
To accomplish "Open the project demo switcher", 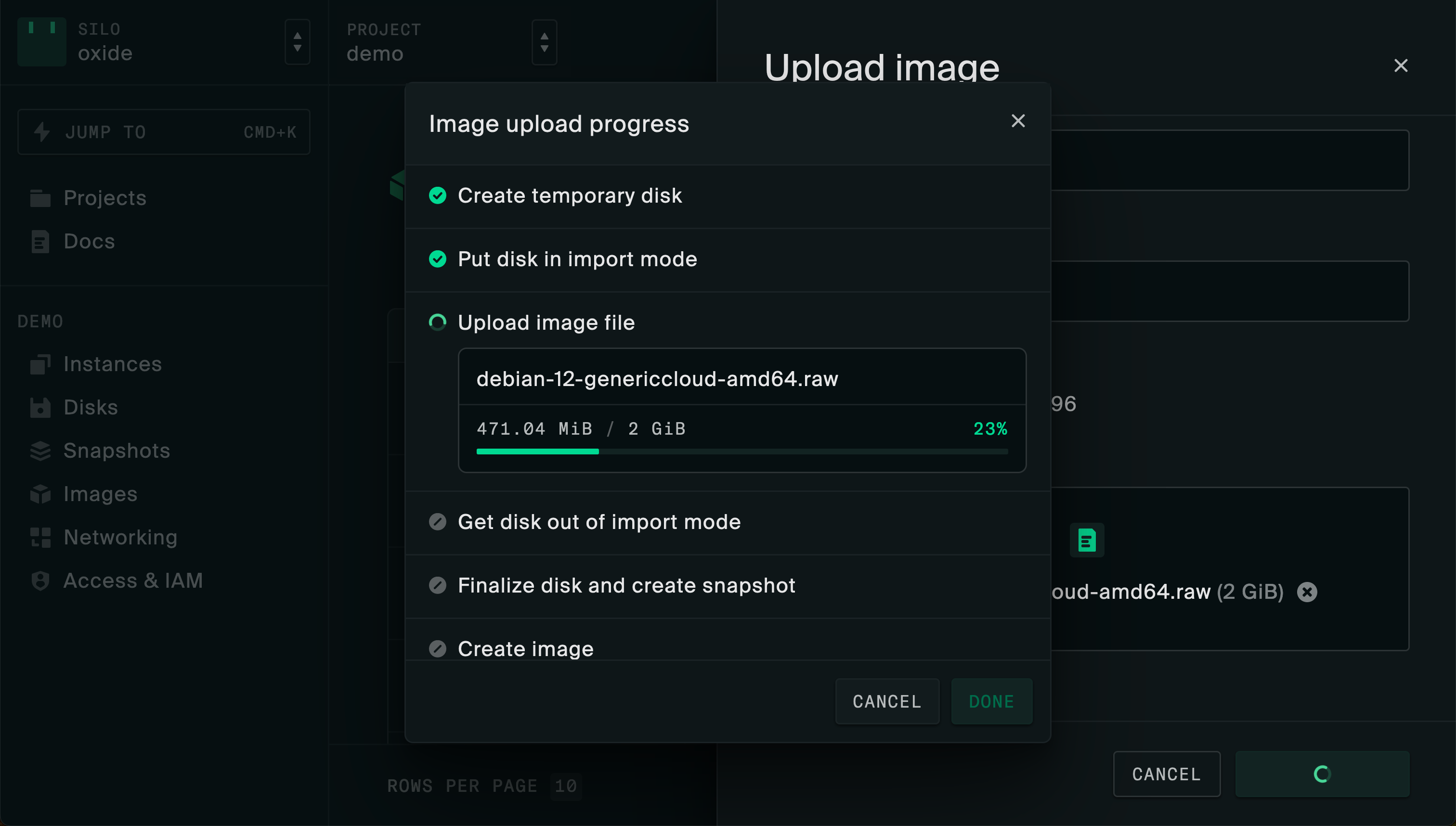I will (544, 42).
